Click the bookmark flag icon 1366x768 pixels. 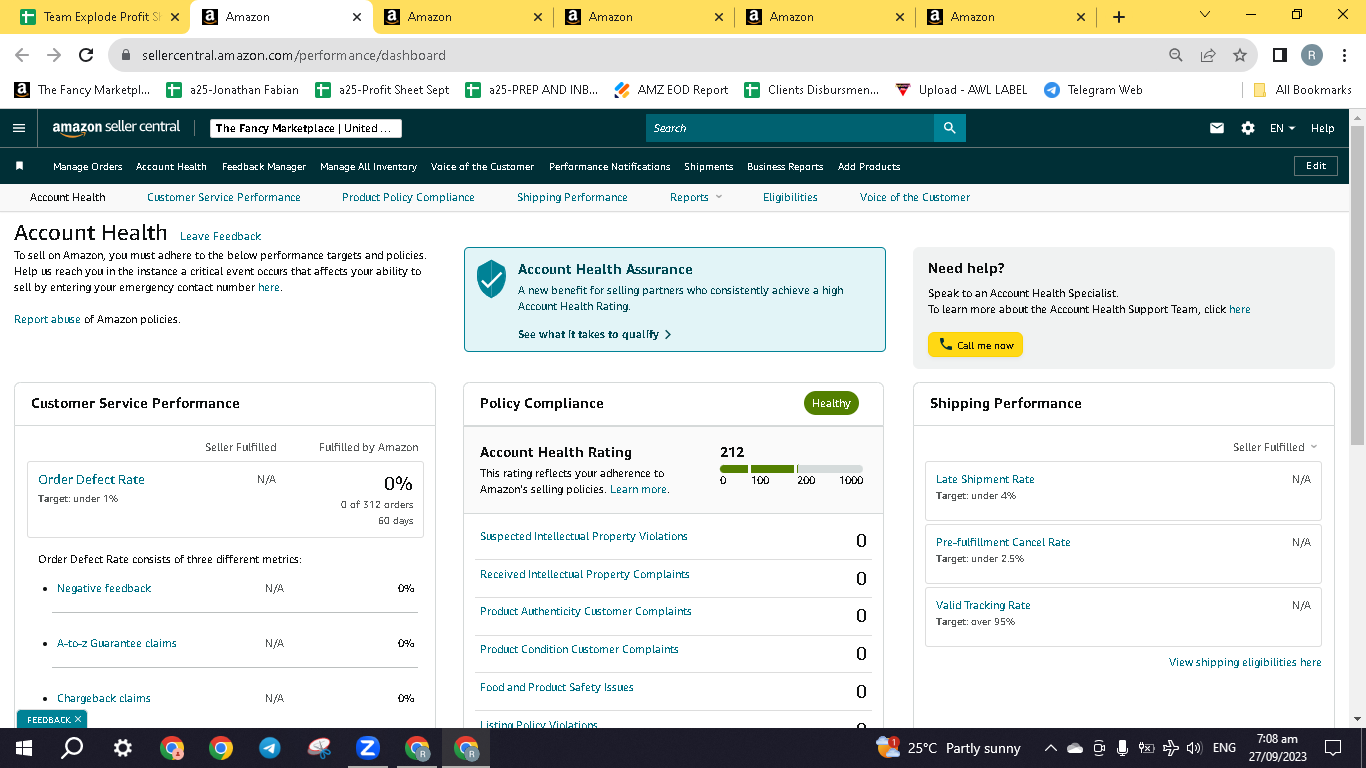[19, 166]
